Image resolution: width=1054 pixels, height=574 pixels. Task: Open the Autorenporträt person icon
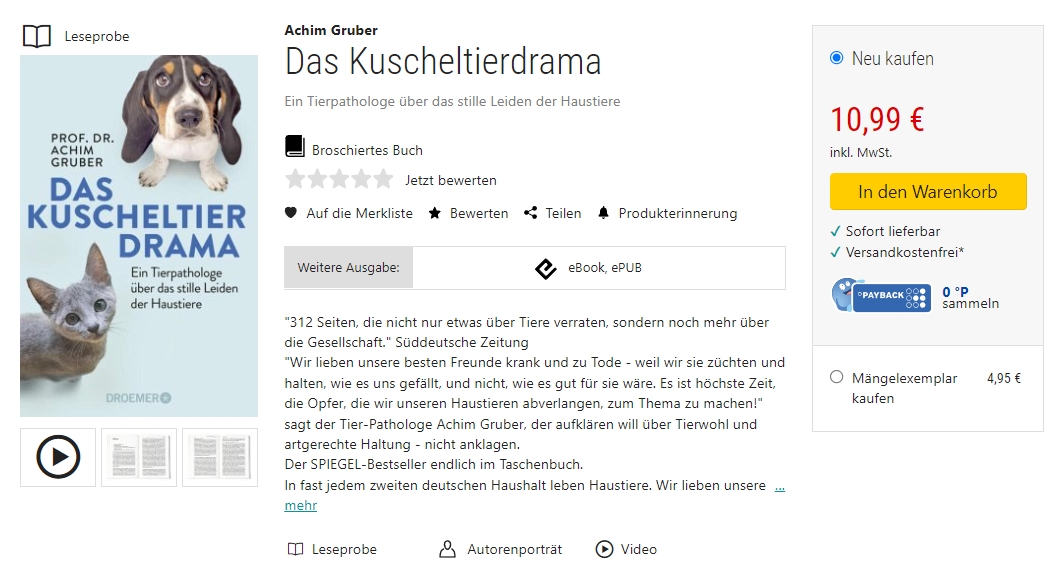click(448, 549)
